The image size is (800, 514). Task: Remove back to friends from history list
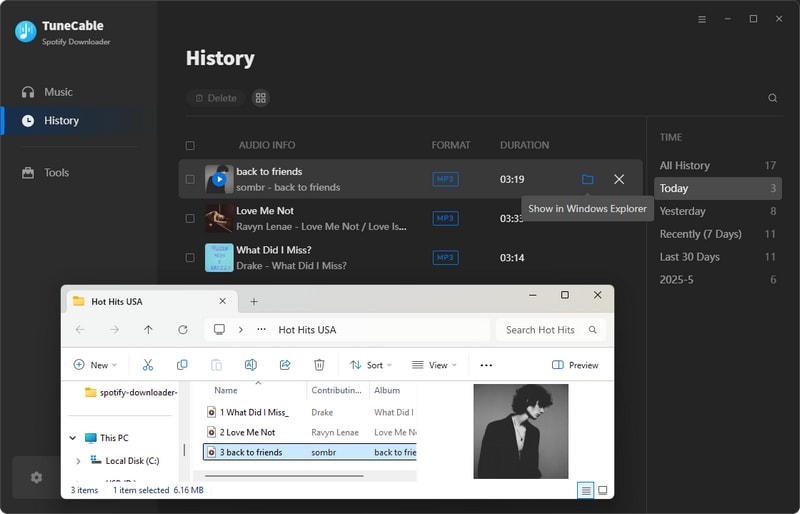pyautogui.click(x=619, y=179)
